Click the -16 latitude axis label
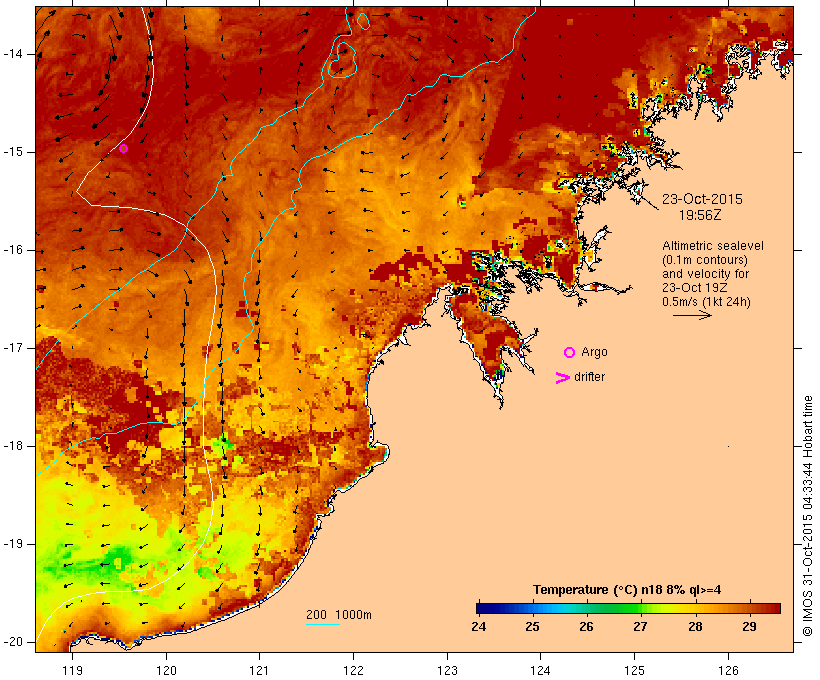Image resolution: width=820 pixels, height=680 pixels. tap(13, 250)
